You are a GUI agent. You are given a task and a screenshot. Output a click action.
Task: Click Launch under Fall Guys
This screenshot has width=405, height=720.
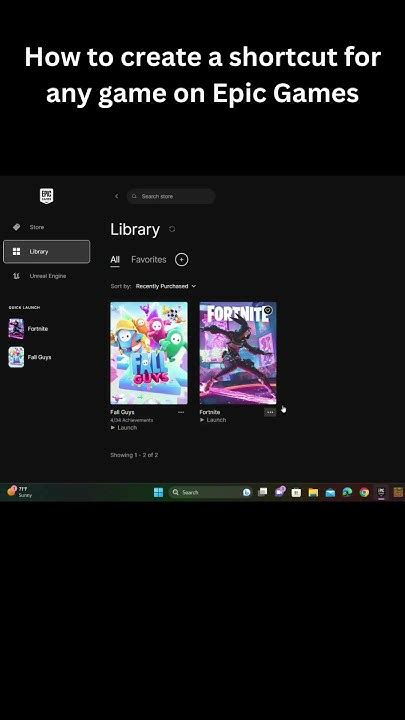(x=124, y=428)
